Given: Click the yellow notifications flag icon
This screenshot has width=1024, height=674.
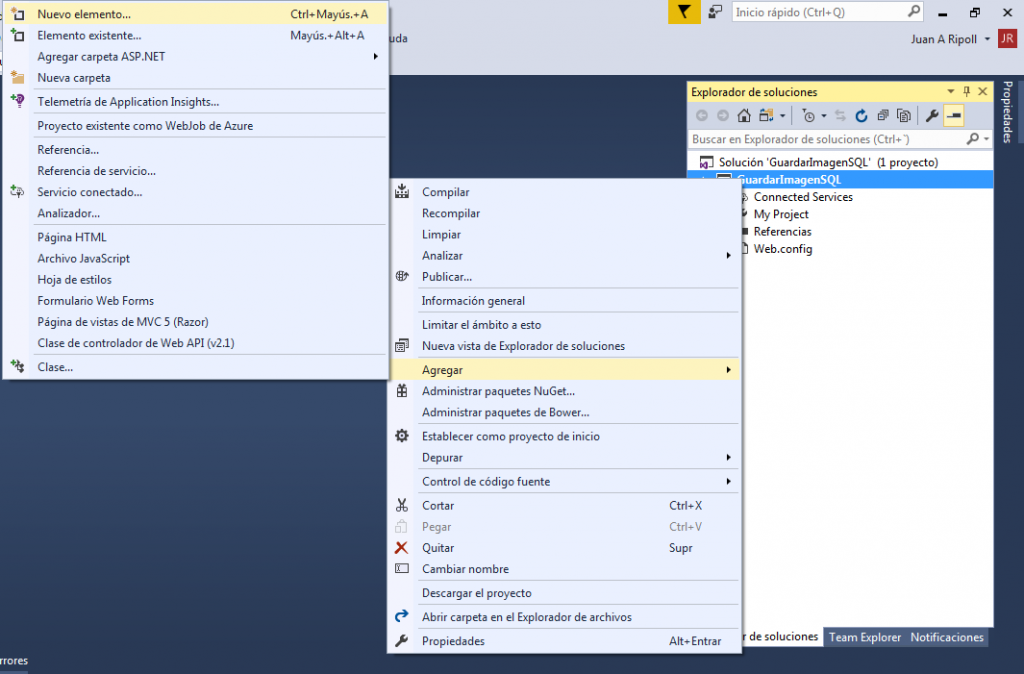Looking at the screenshot, I should (684, 12).
